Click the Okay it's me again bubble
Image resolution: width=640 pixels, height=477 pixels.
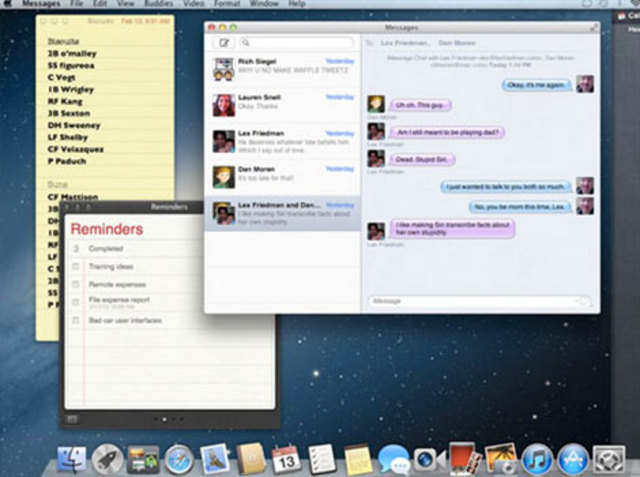536,85
